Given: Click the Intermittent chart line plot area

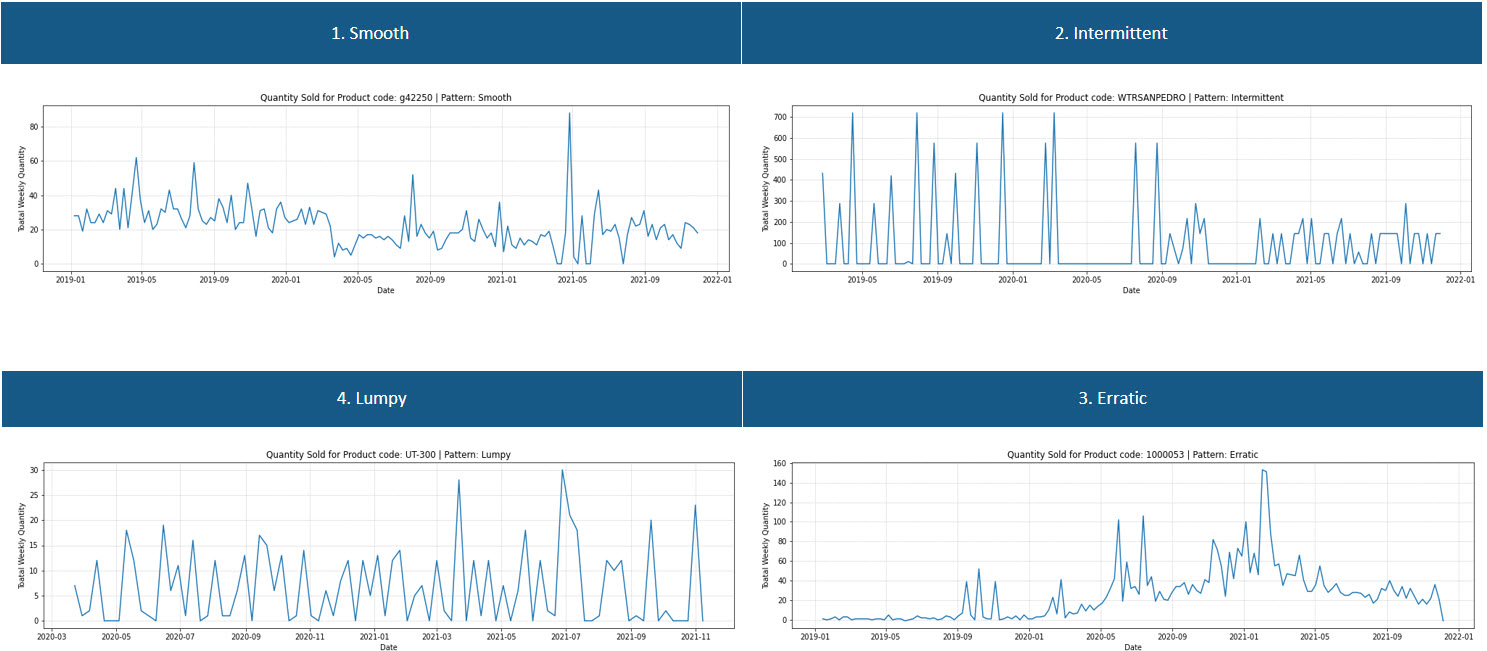Looking at the screenshot, I should click(1132, 188).
